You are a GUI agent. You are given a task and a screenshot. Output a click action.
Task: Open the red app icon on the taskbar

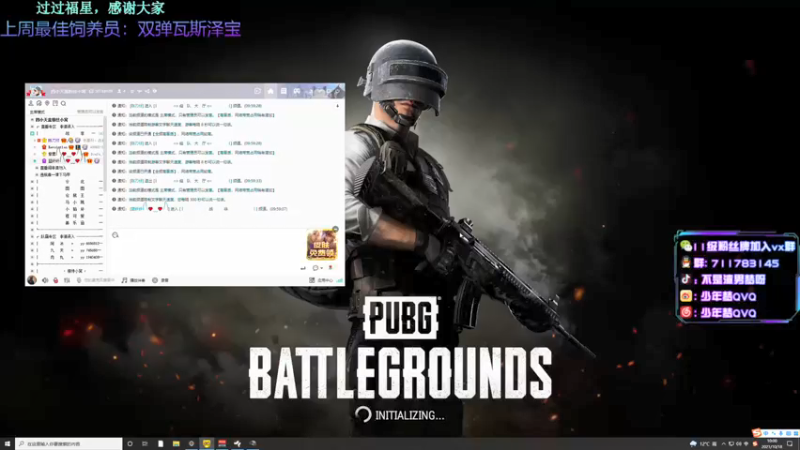point(222,444)
